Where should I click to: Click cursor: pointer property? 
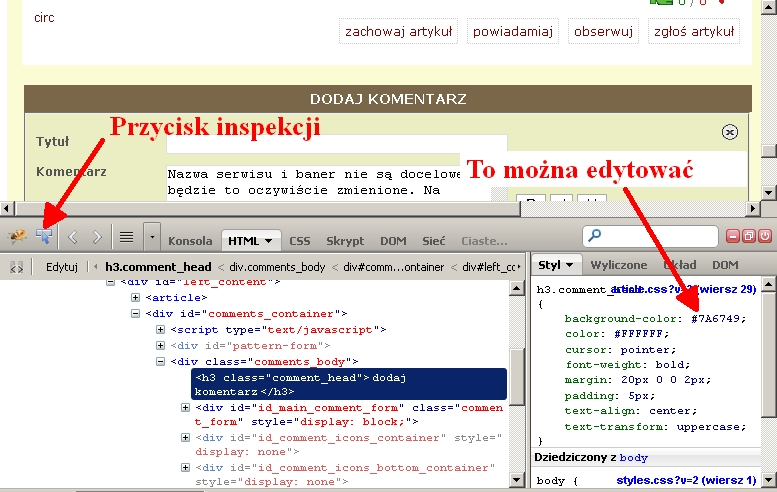[620, 350]
